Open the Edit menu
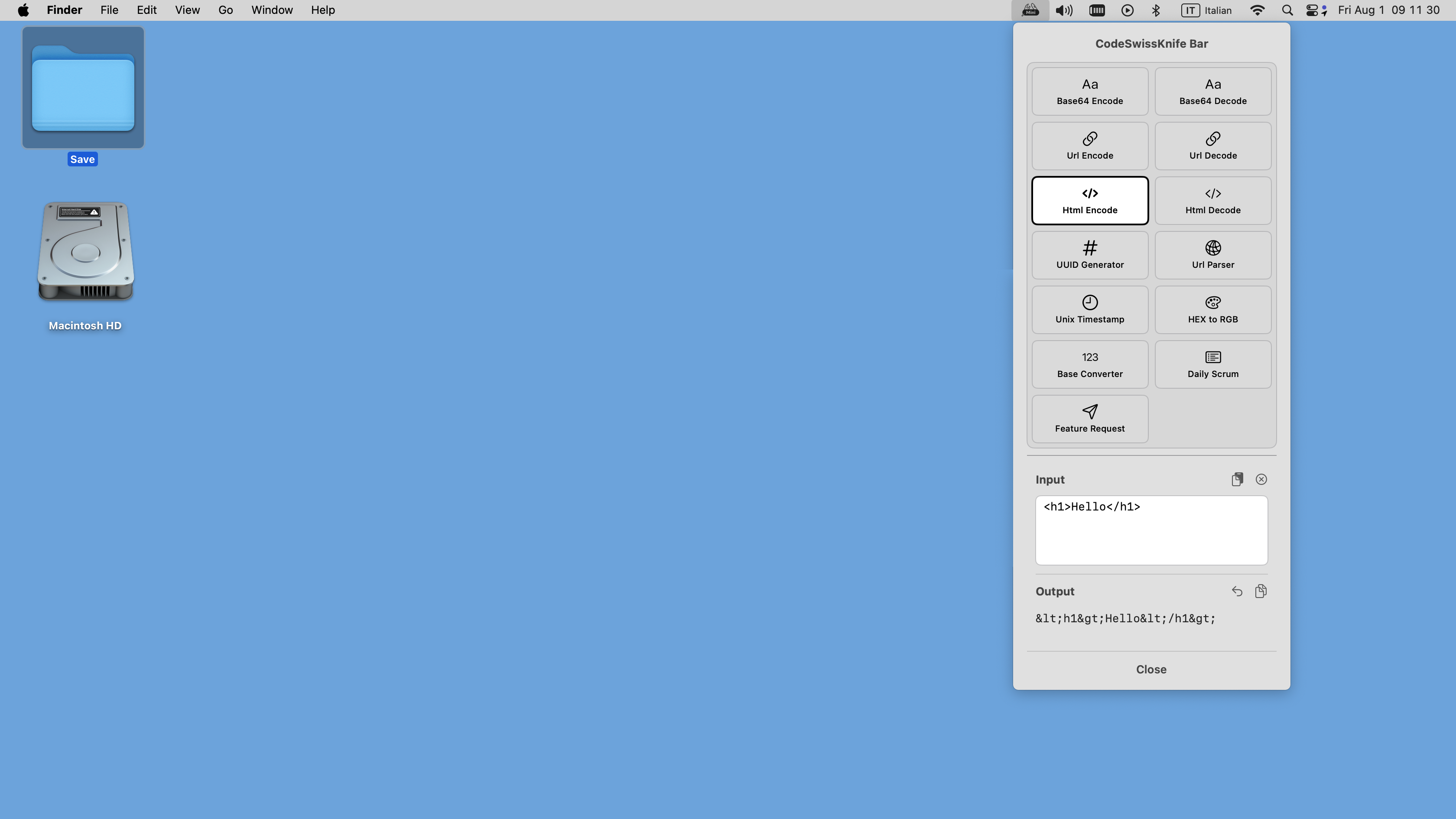 (x=146, y=10)
